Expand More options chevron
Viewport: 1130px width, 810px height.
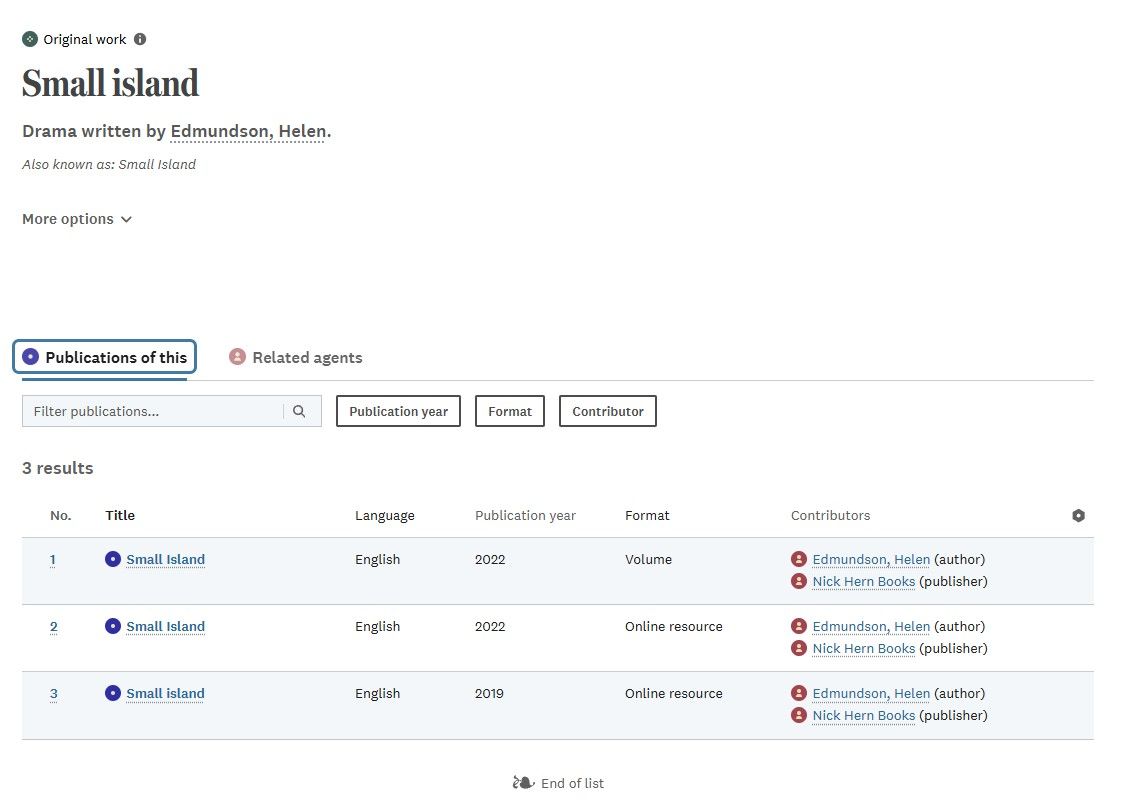coord(126,219)
